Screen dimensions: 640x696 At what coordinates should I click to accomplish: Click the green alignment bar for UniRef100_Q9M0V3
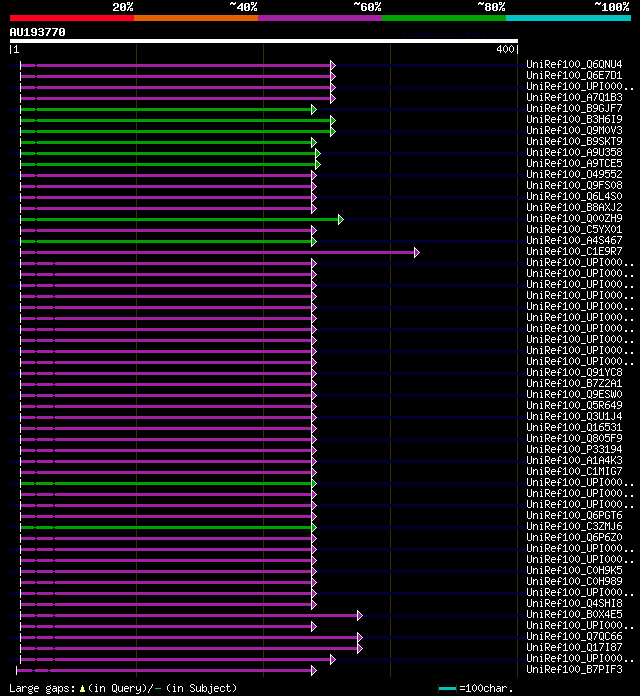tap(176, 132)
